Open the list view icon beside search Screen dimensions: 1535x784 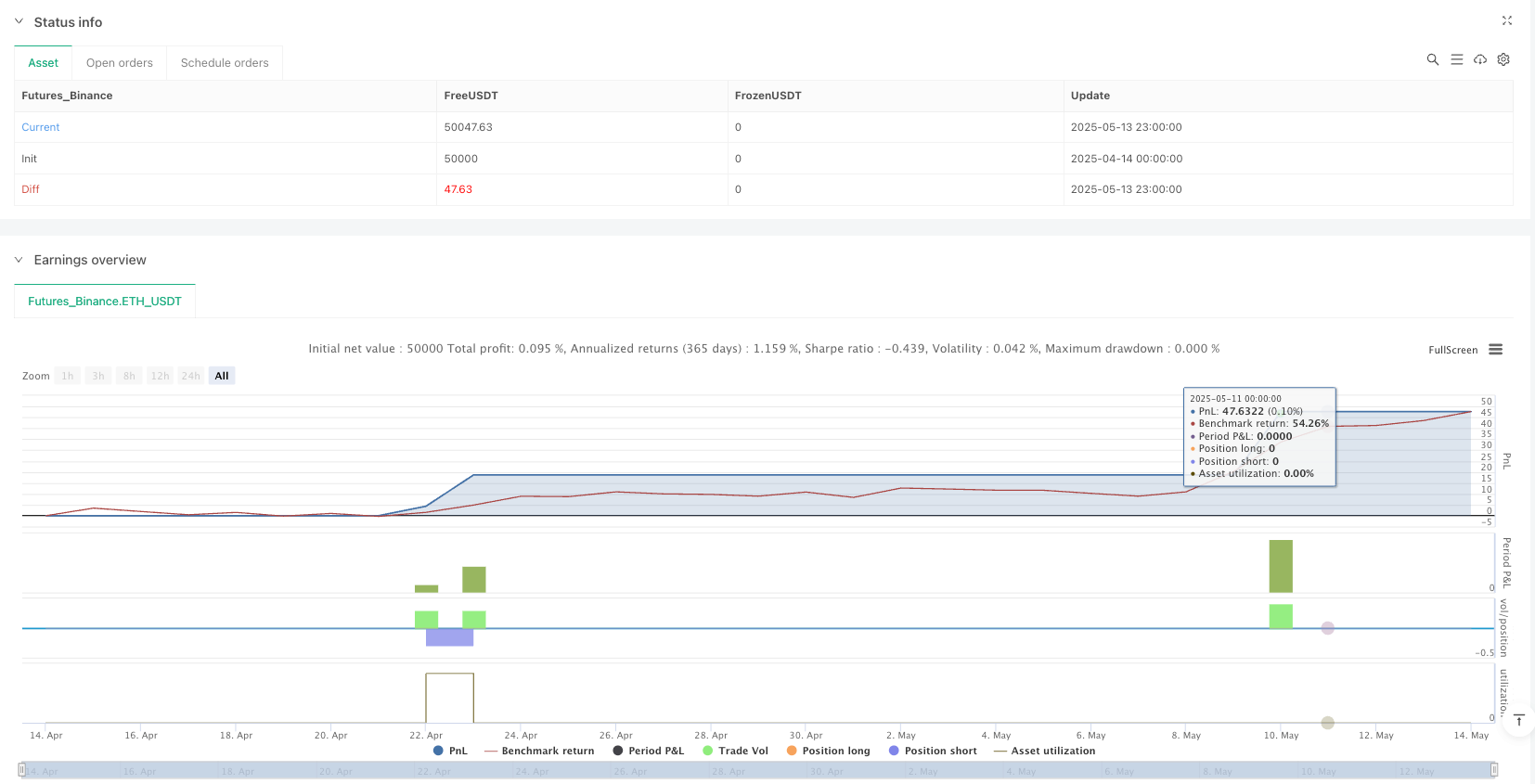pos(1456,59)
